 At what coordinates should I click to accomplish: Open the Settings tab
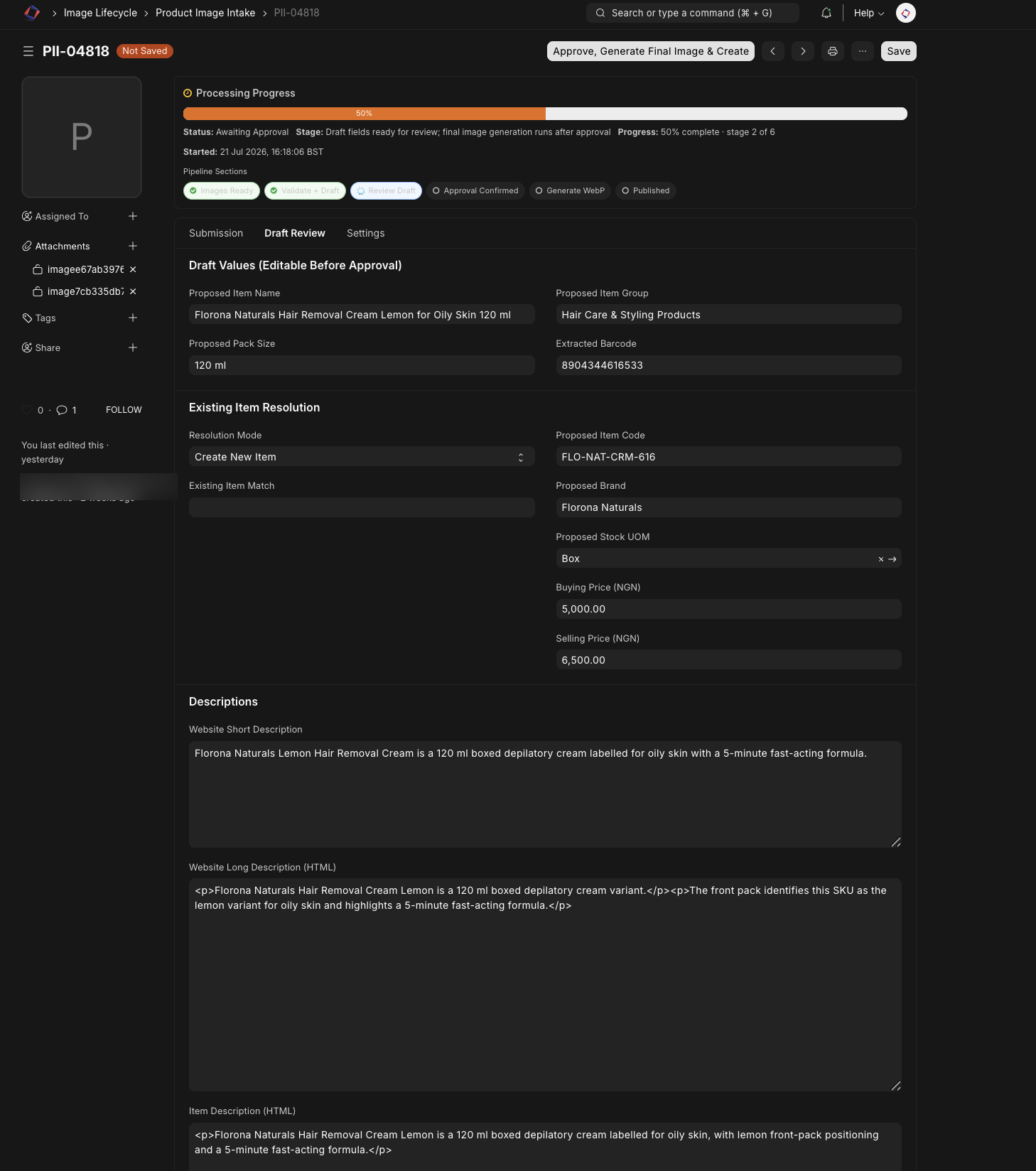(x=365, y=233)
